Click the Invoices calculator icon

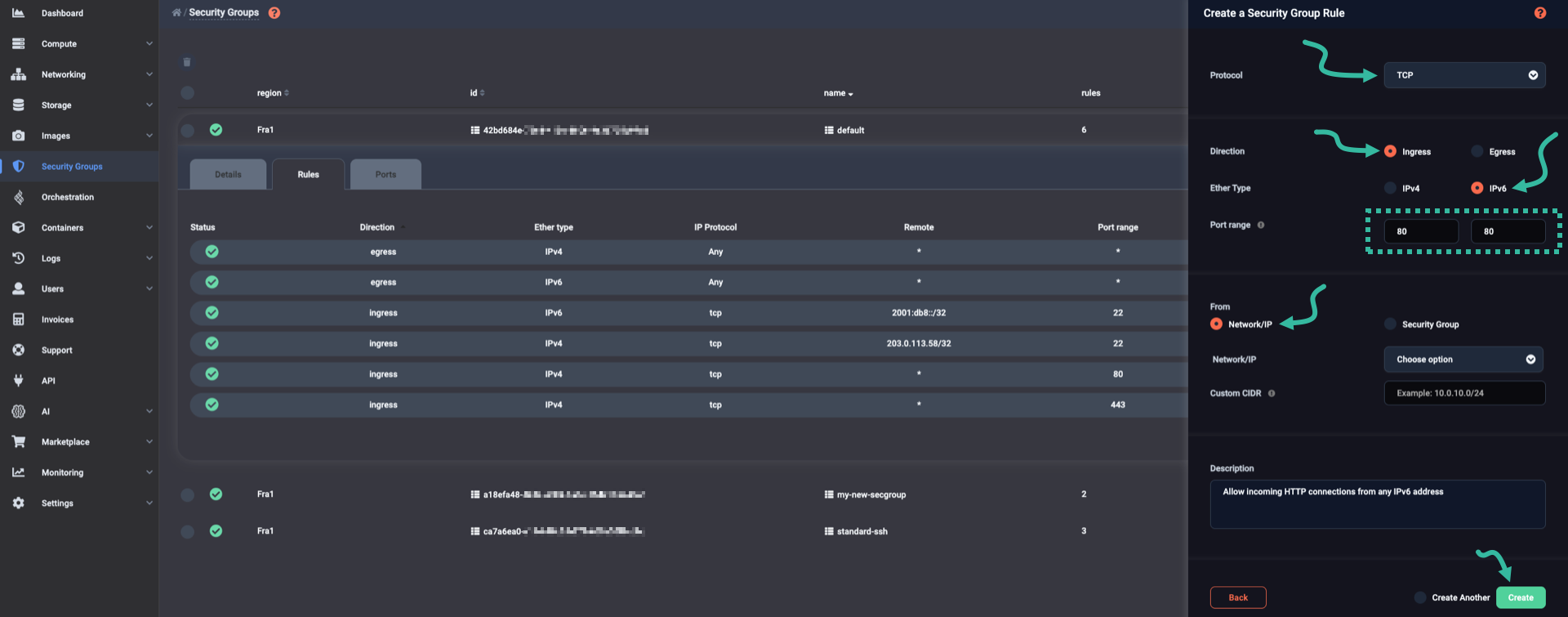[18, 320]
